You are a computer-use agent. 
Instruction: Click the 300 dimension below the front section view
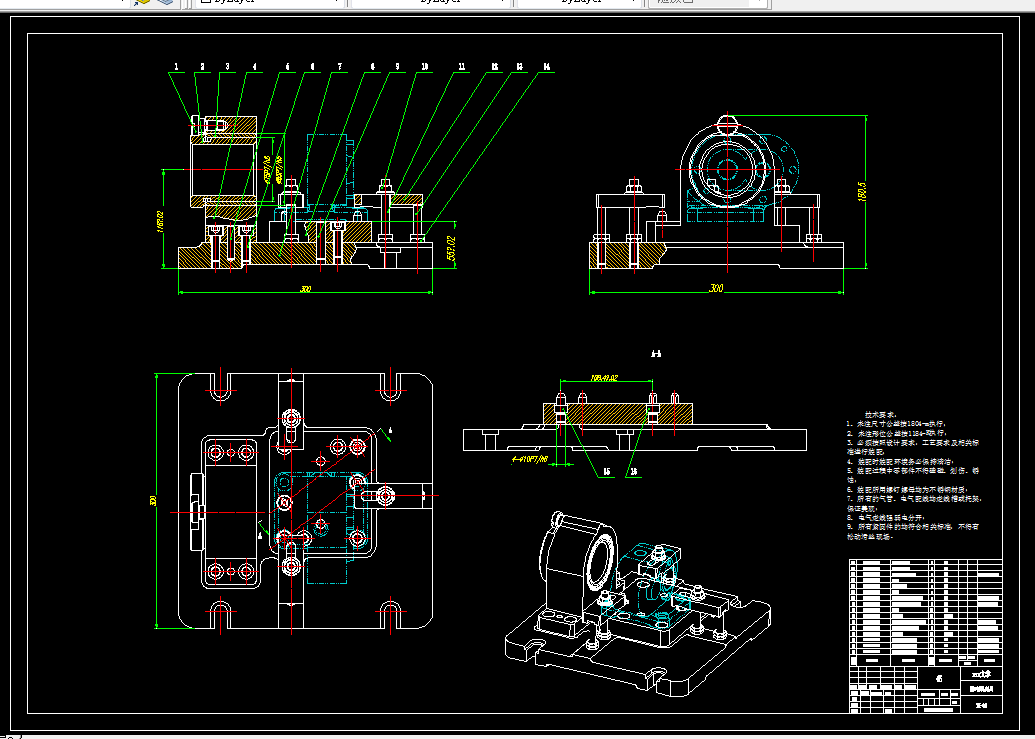pos(306,289)
